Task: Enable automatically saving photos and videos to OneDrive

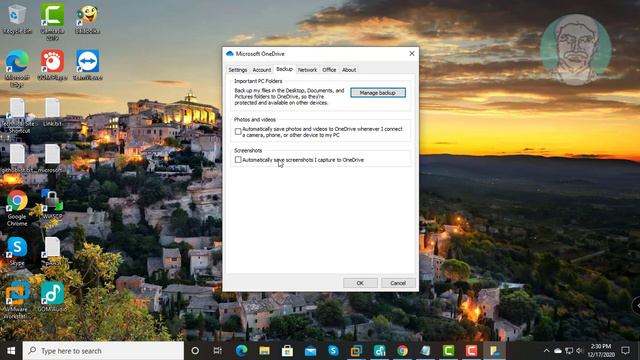Action: (238, 131)
